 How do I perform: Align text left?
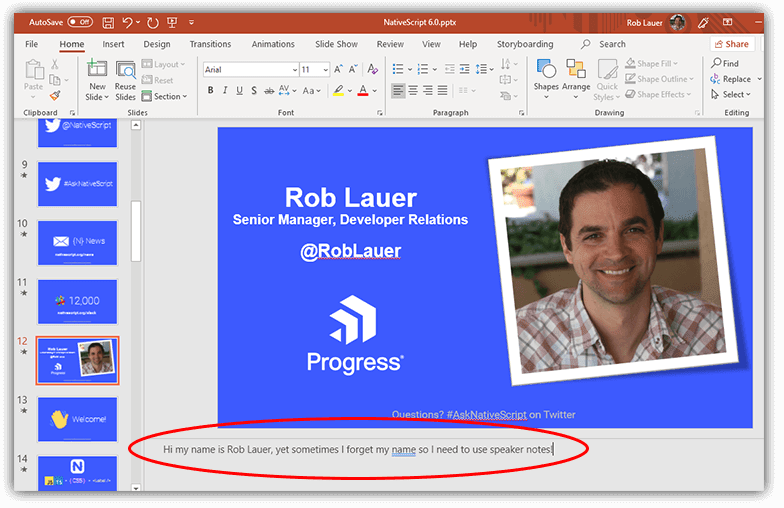coord(398,90)
